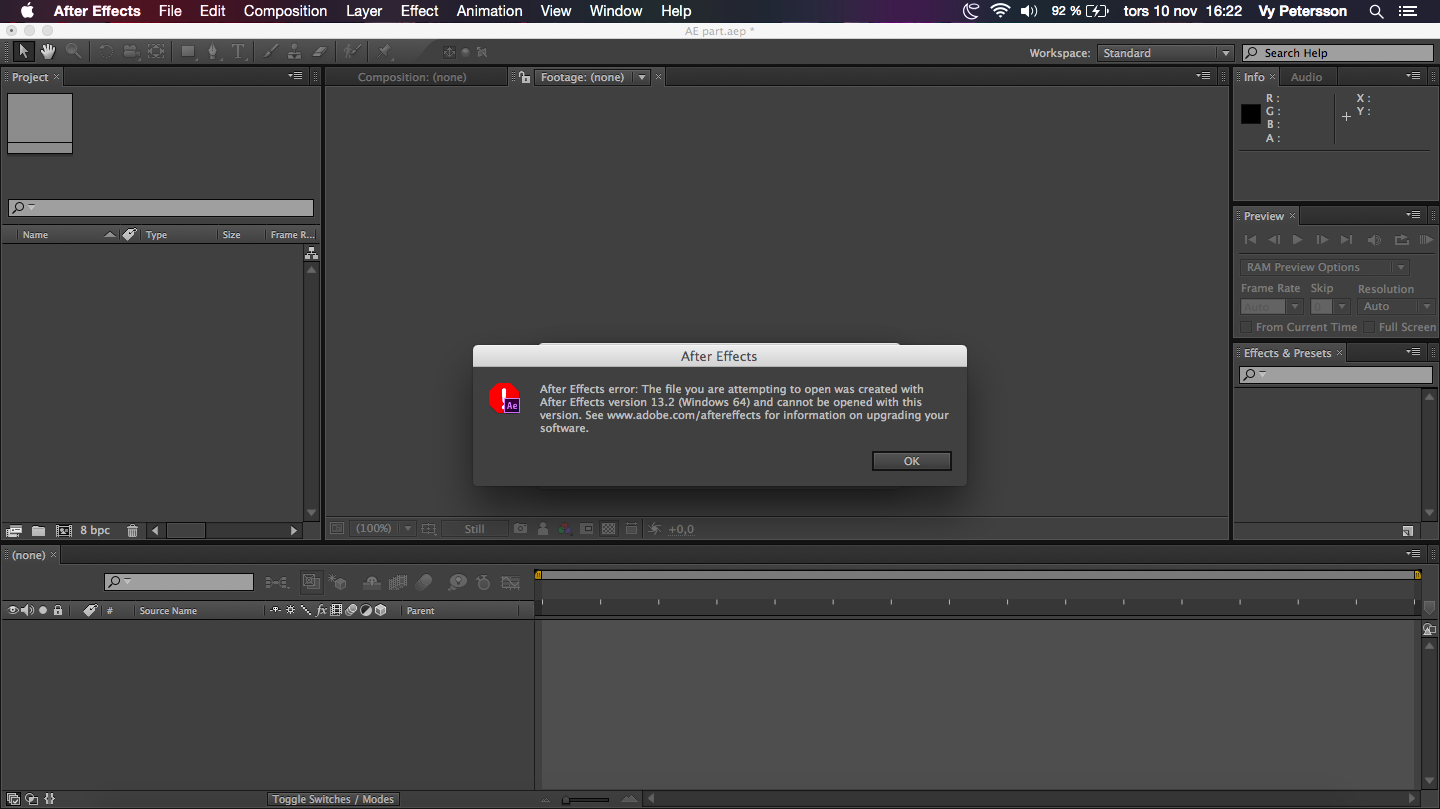Toggle Live Update button in timeline

pos(311,582)
